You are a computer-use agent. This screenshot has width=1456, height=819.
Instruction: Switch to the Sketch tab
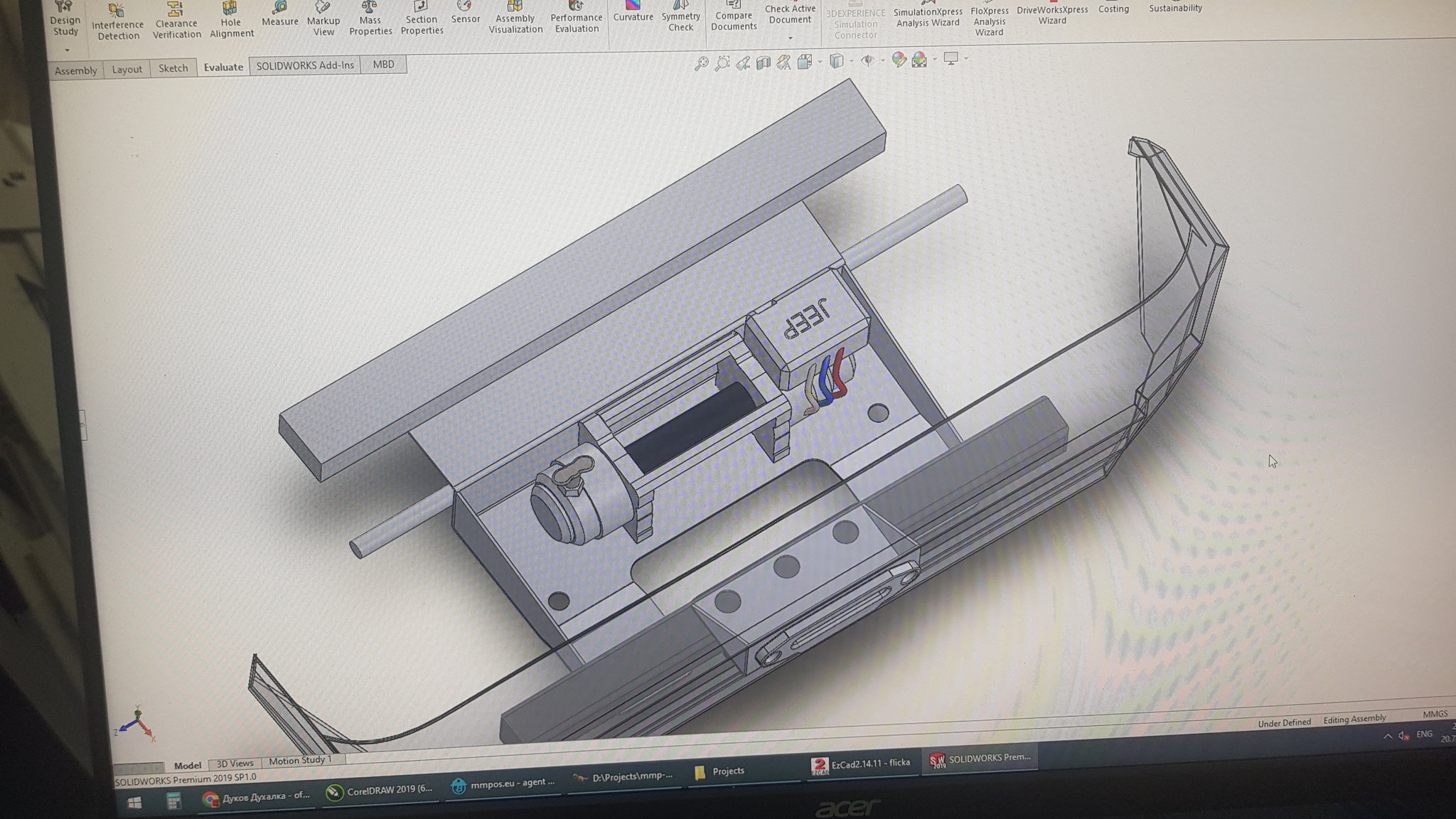coord(173,68)
